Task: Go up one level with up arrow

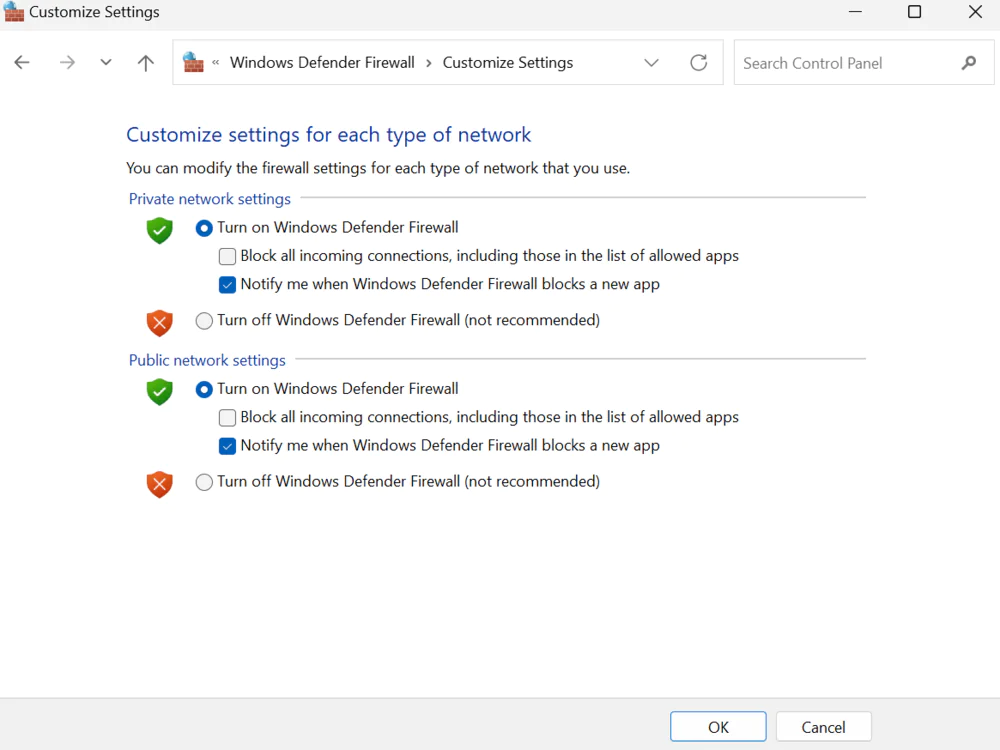Action: click(x=145, y=62)
